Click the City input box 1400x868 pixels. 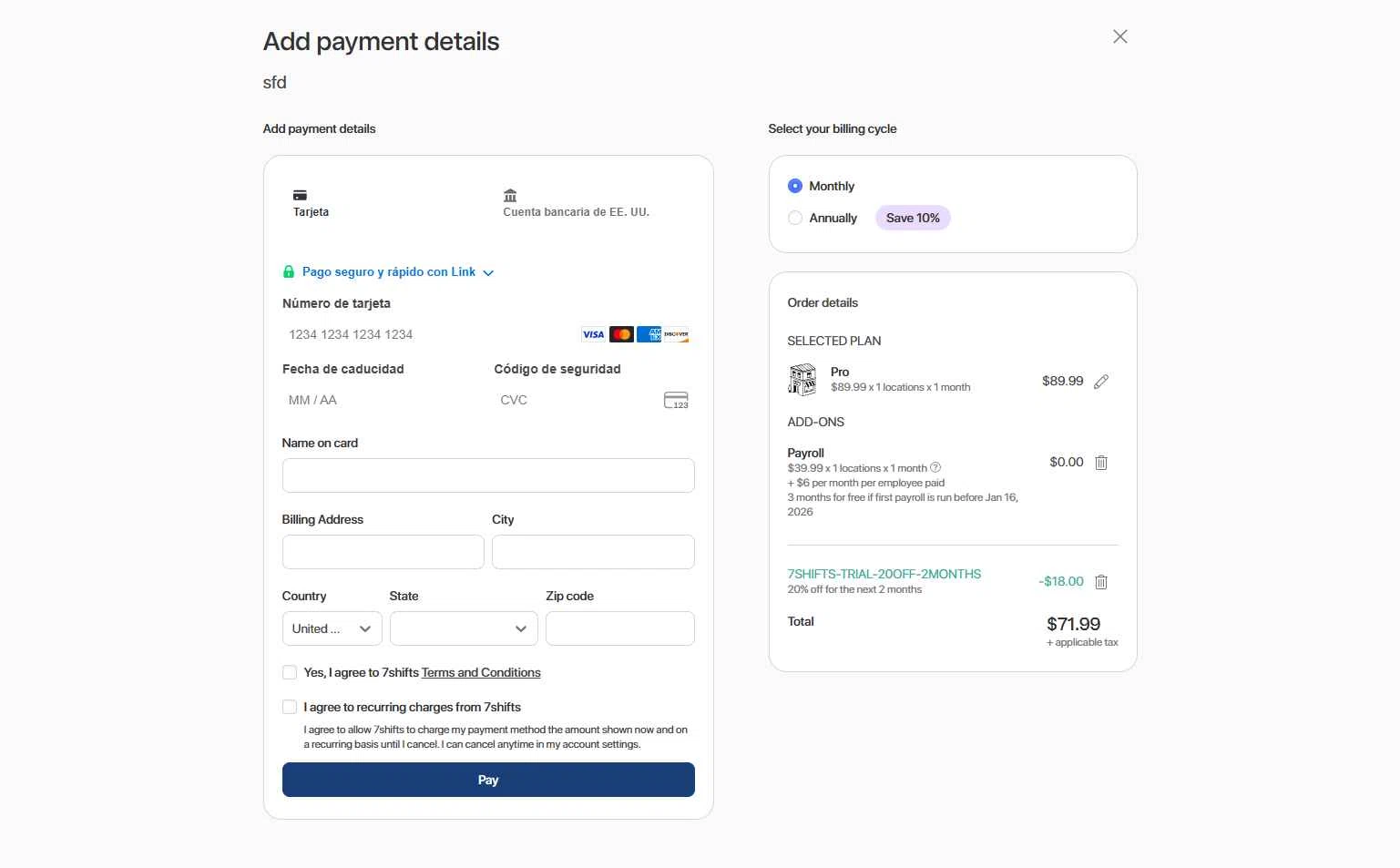click(593, 552)
